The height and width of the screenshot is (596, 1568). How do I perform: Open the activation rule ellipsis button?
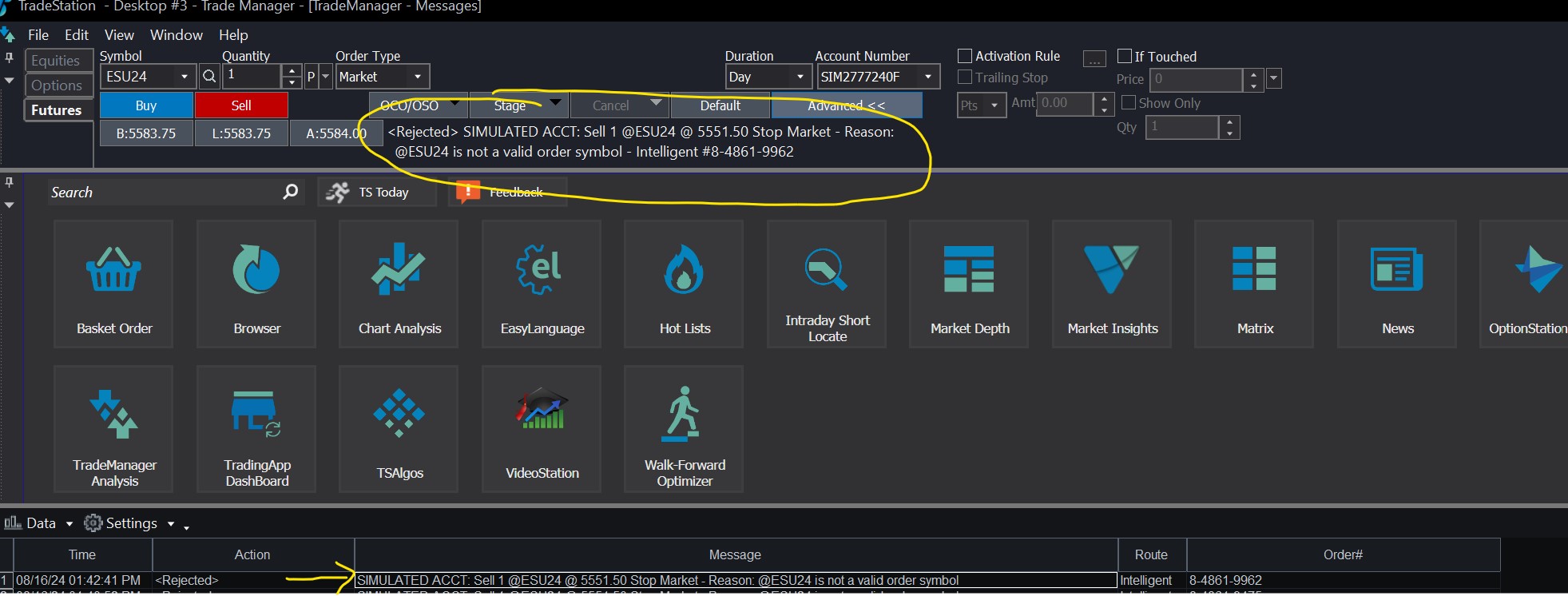point(1094,59)
